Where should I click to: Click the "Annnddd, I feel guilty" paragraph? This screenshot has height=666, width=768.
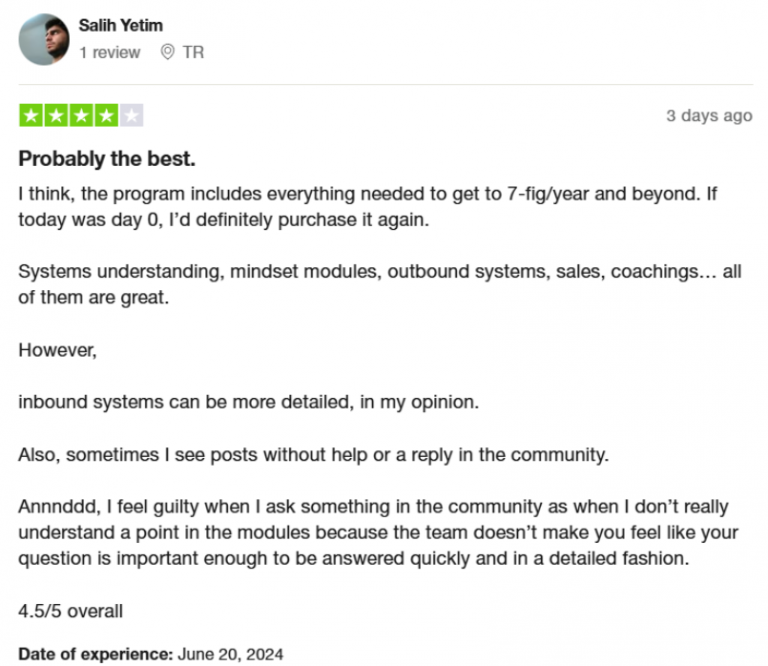coord(373,532)
